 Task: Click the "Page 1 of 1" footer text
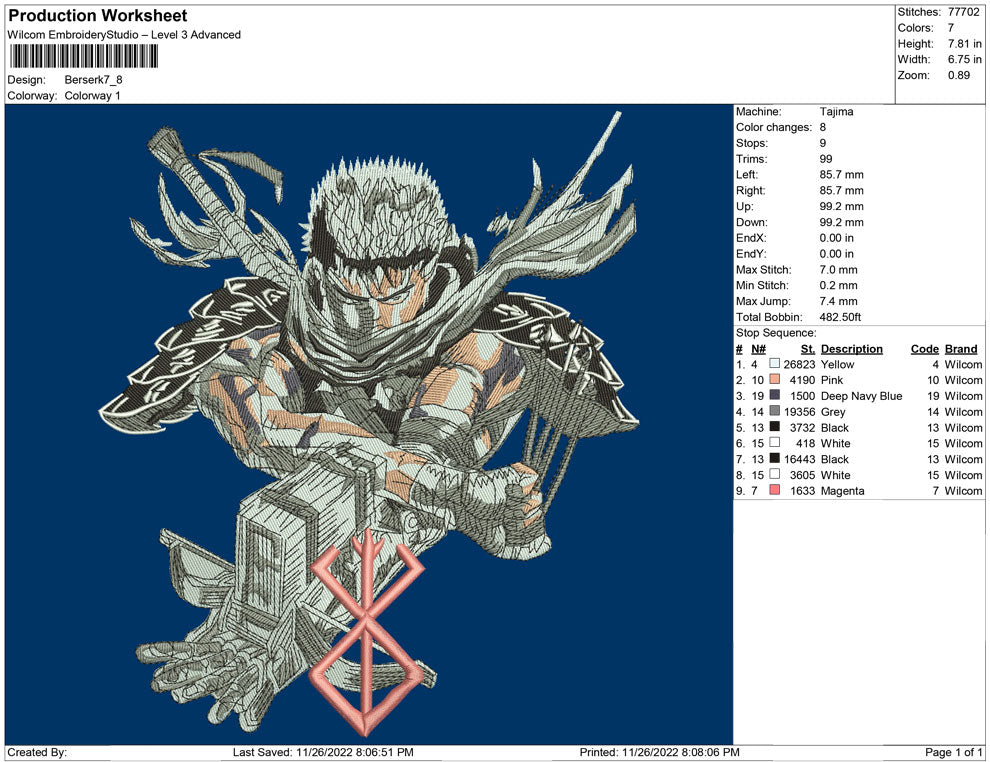953,752
